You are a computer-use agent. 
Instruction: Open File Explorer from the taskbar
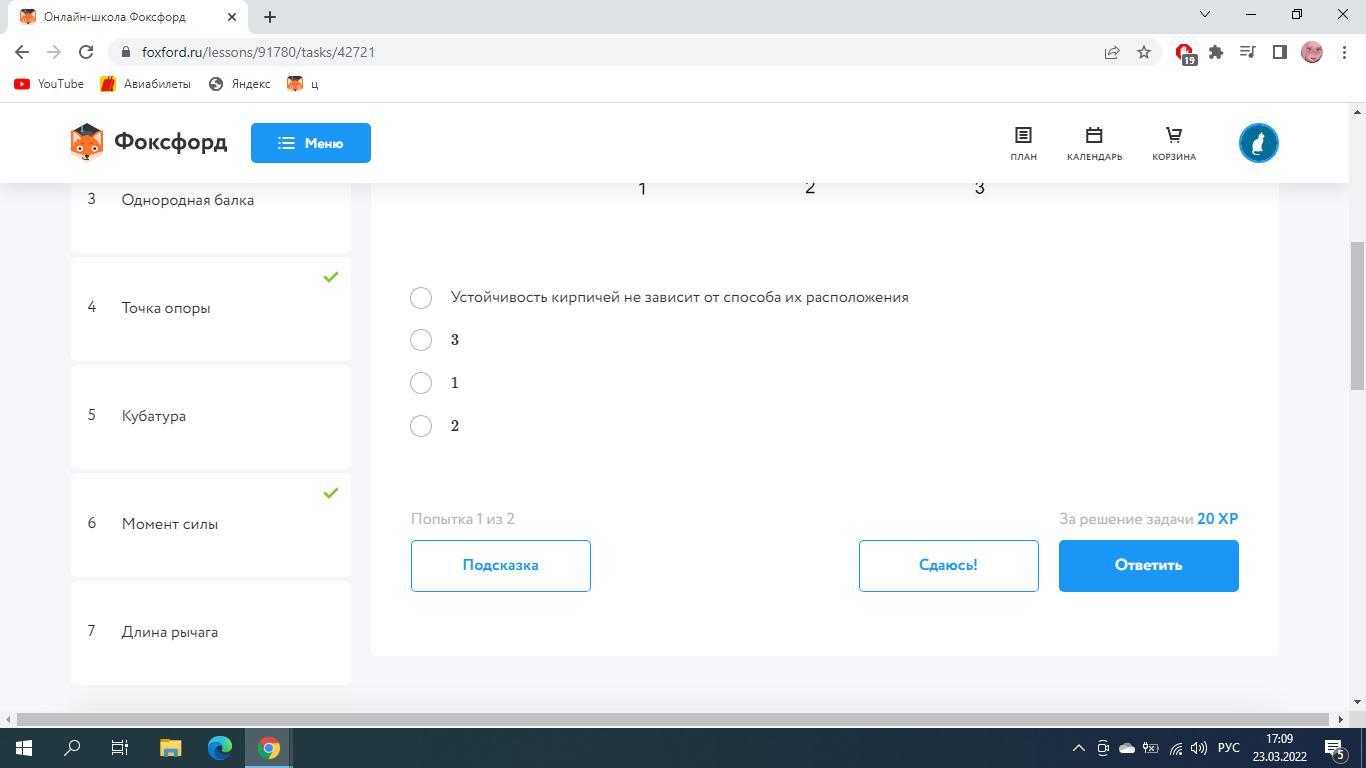click(170, 748)
